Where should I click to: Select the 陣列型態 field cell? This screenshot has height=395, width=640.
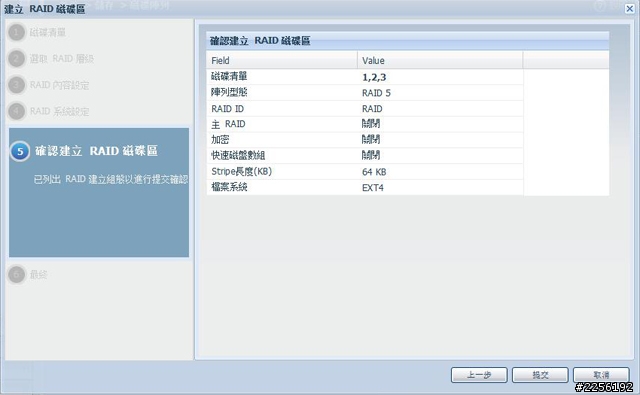click(282, 93)
